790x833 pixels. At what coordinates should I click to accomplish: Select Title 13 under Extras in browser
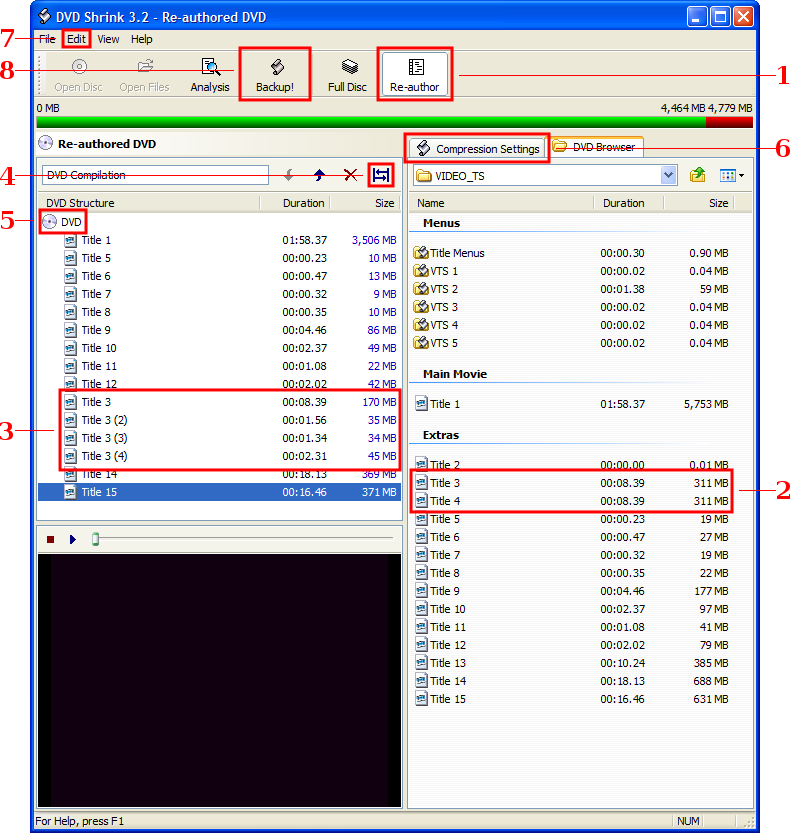pos(441,663)
